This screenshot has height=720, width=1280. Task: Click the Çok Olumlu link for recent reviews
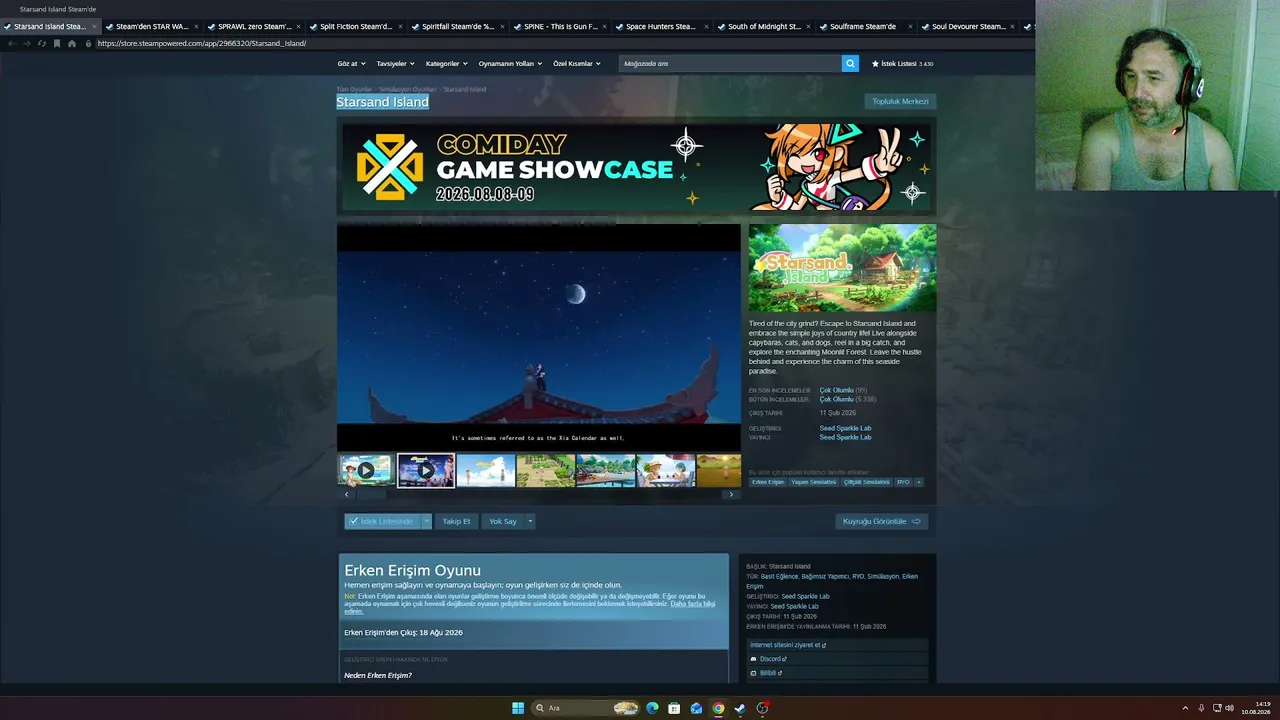(x=836, y=390)
